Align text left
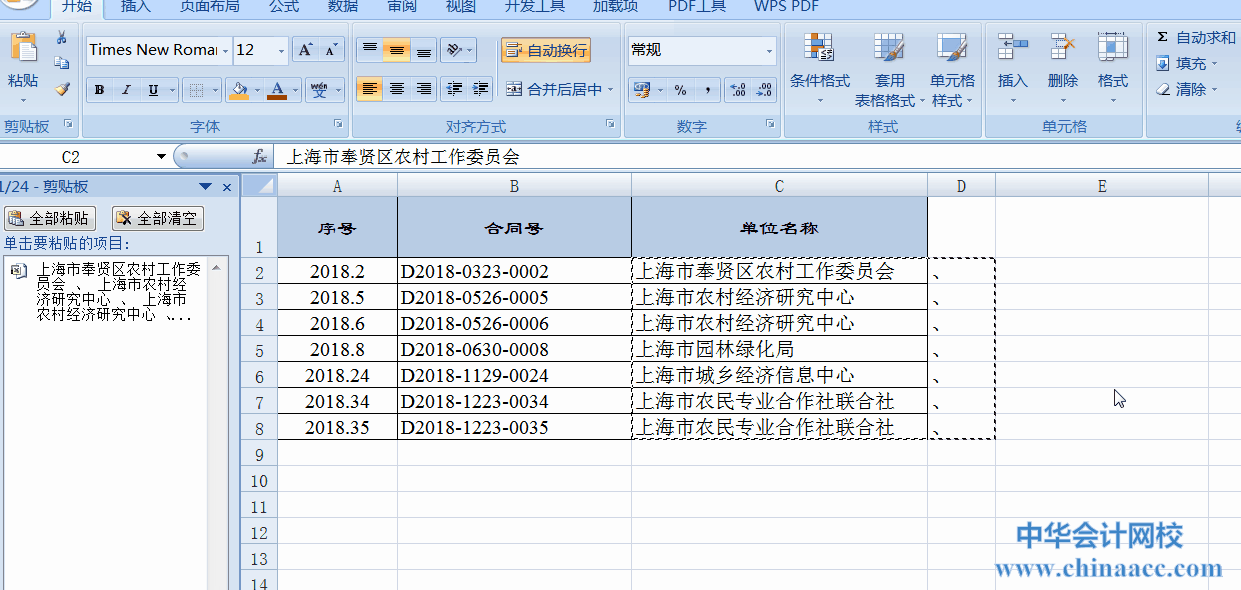 click(x=370, y=89)
